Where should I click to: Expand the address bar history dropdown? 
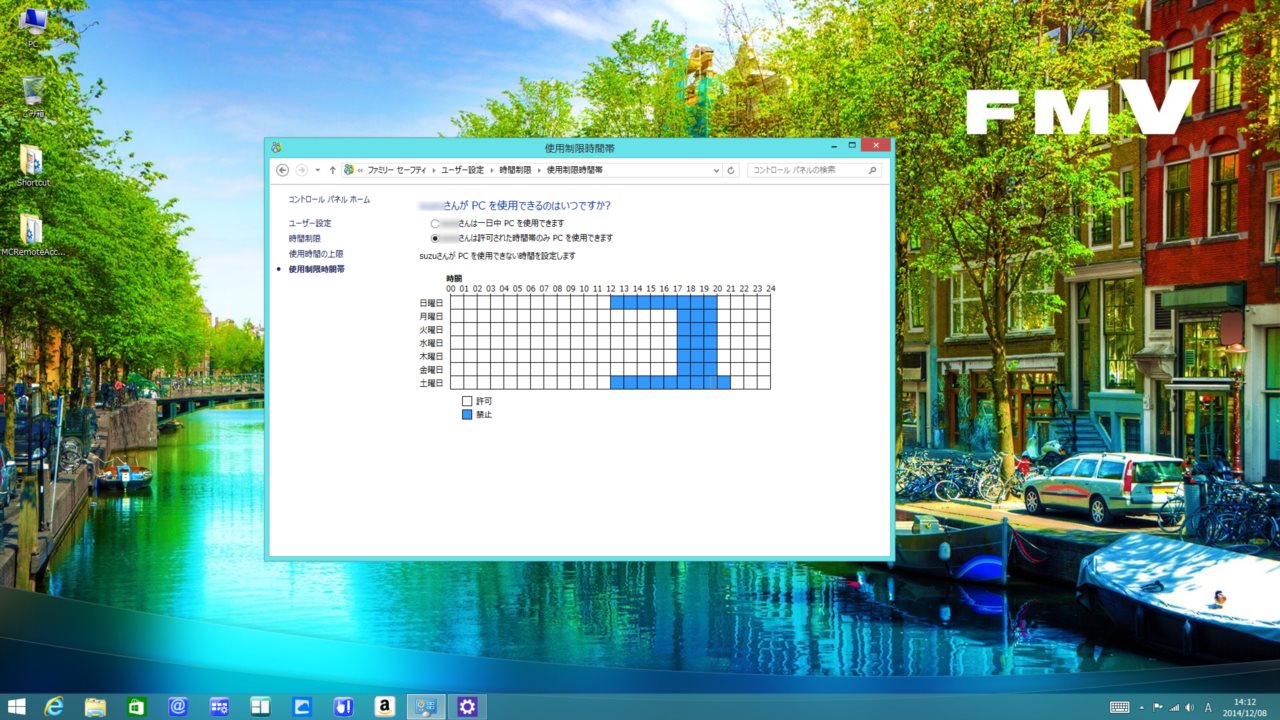(716, 170)
